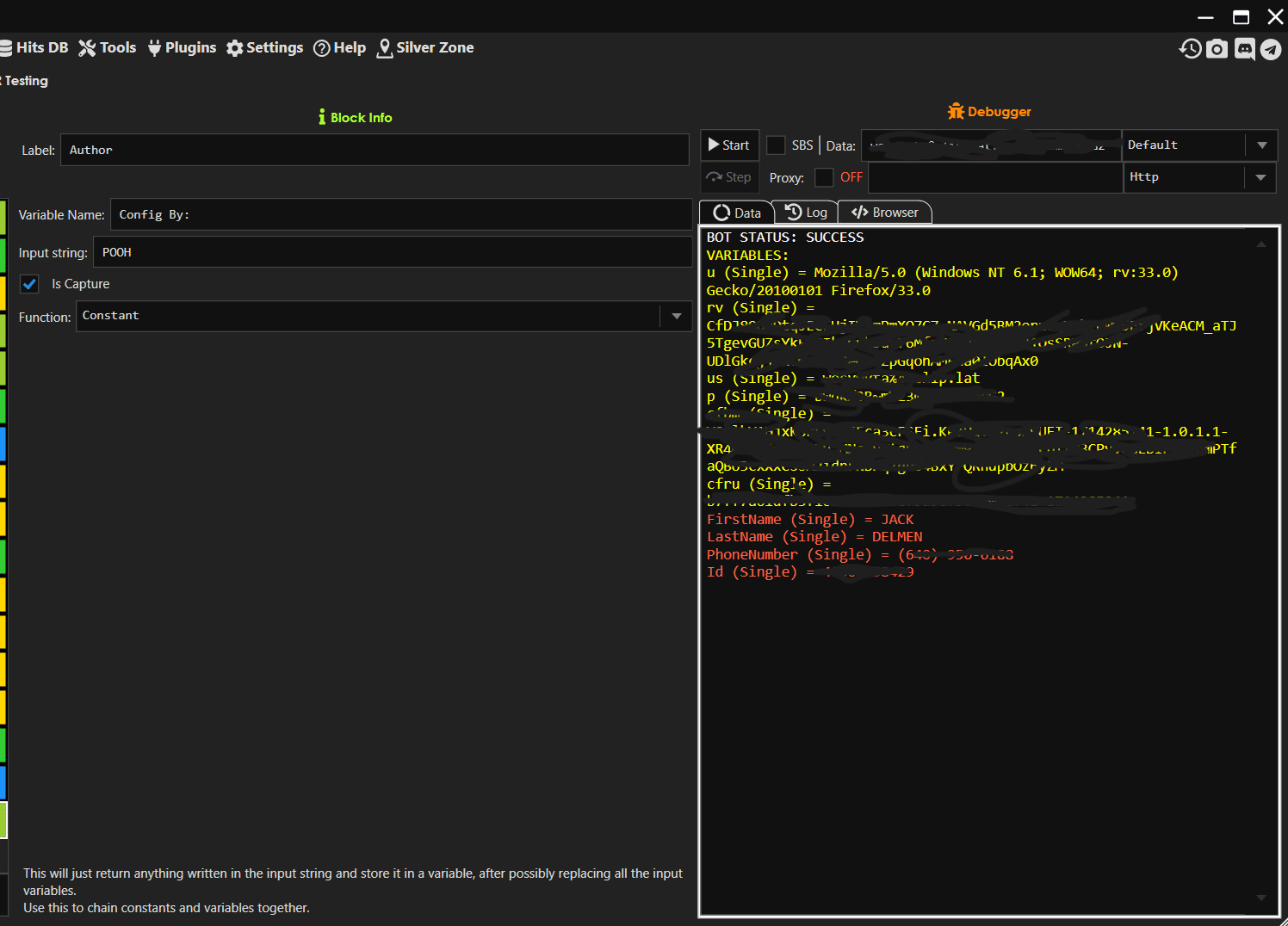Switch to the Browser tab
Image resolution: width=1288 pixels, height=926 pixels.
(885, 213)
